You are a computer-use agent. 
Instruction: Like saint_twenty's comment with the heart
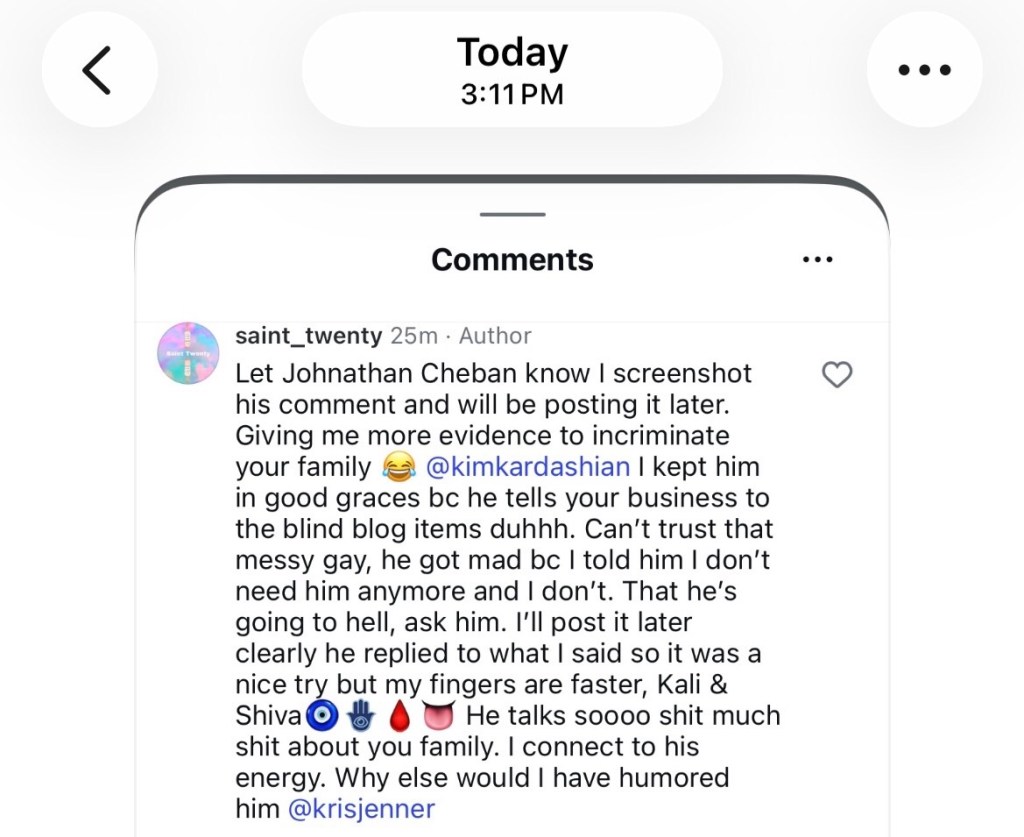[x=836, y=375]
